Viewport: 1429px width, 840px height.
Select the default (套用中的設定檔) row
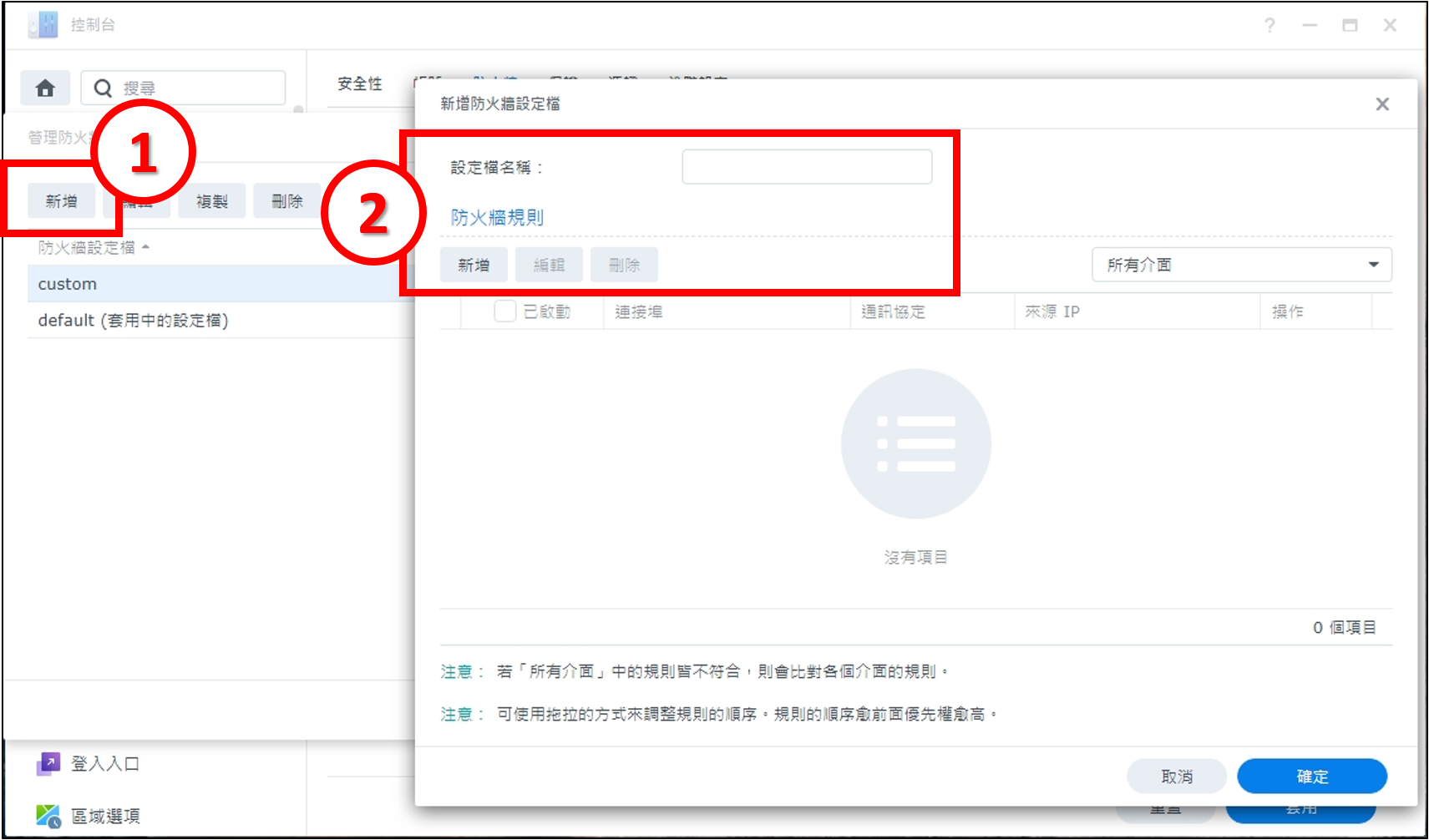221,321
